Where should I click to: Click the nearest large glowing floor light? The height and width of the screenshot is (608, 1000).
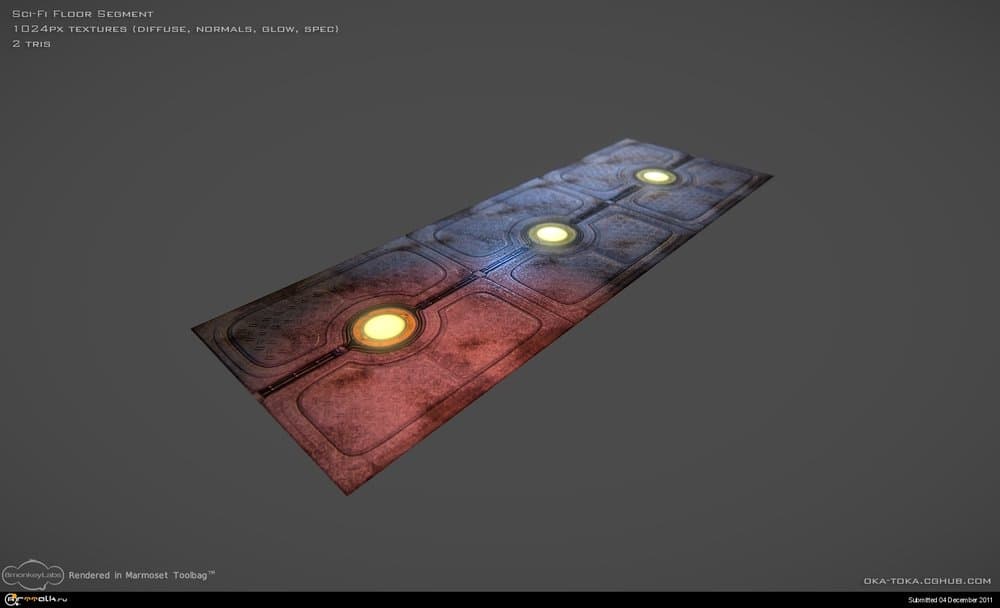(x=381, y=325)
